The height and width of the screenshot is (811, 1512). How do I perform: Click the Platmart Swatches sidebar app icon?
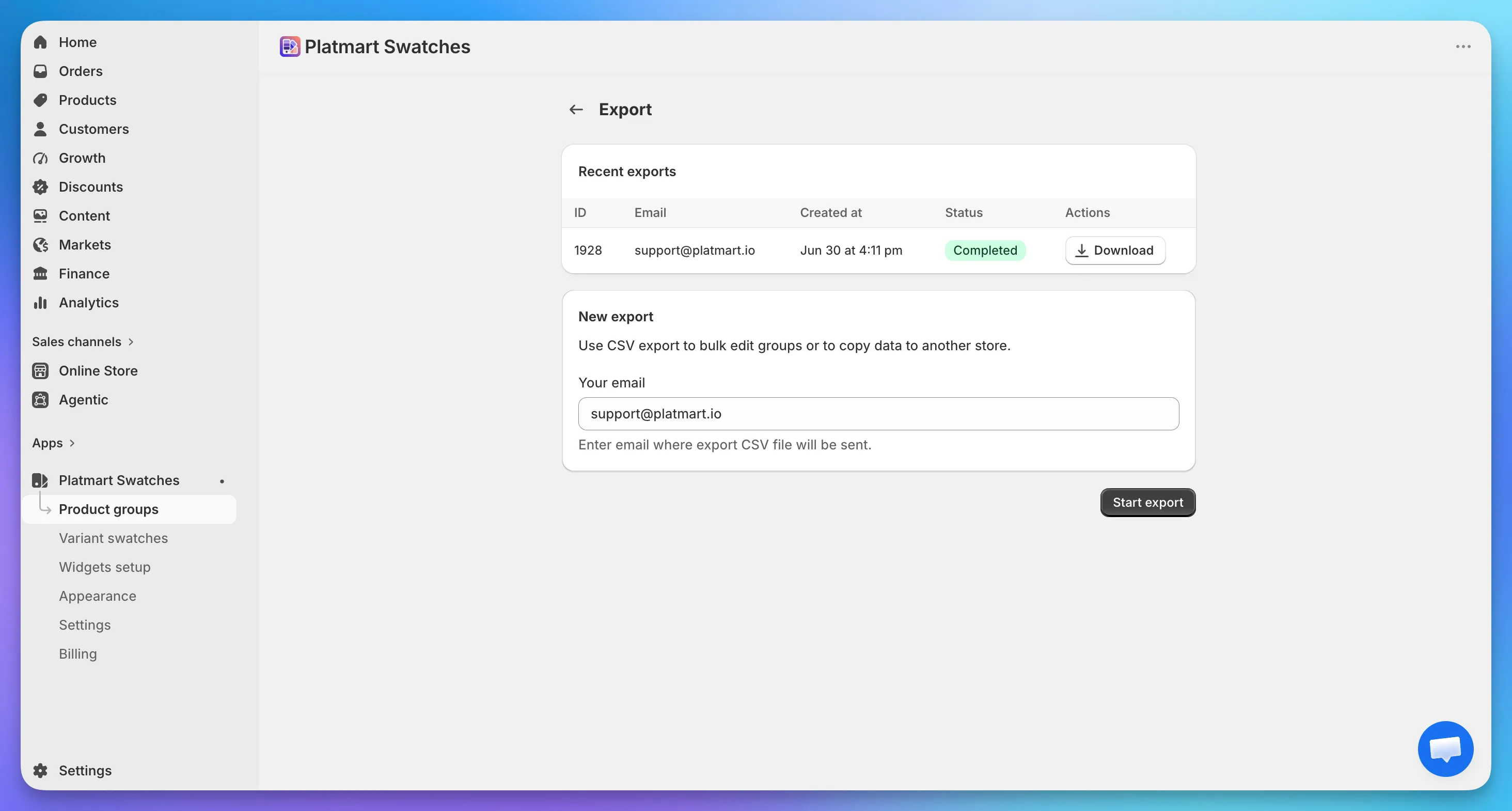click(x=40, y=480)
